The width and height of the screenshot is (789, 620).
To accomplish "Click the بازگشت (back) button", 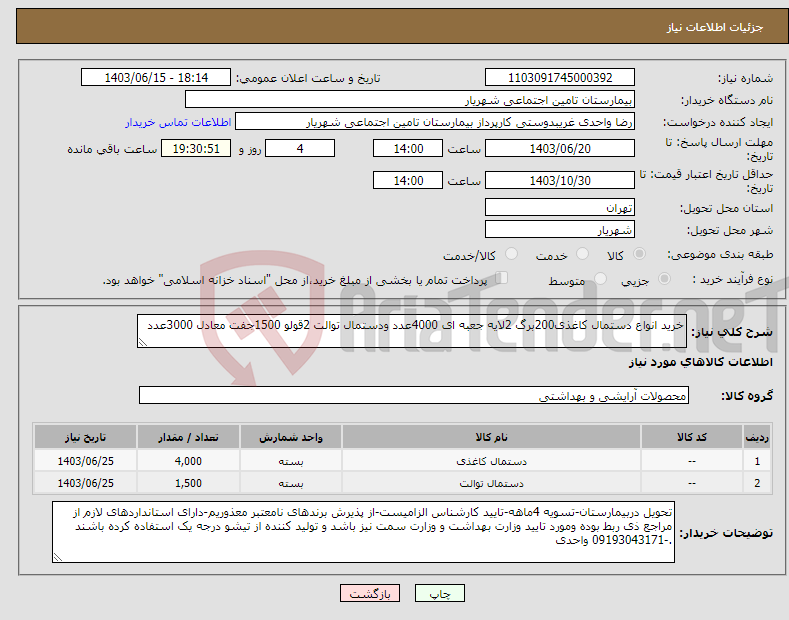I will (x=370, y=593).
